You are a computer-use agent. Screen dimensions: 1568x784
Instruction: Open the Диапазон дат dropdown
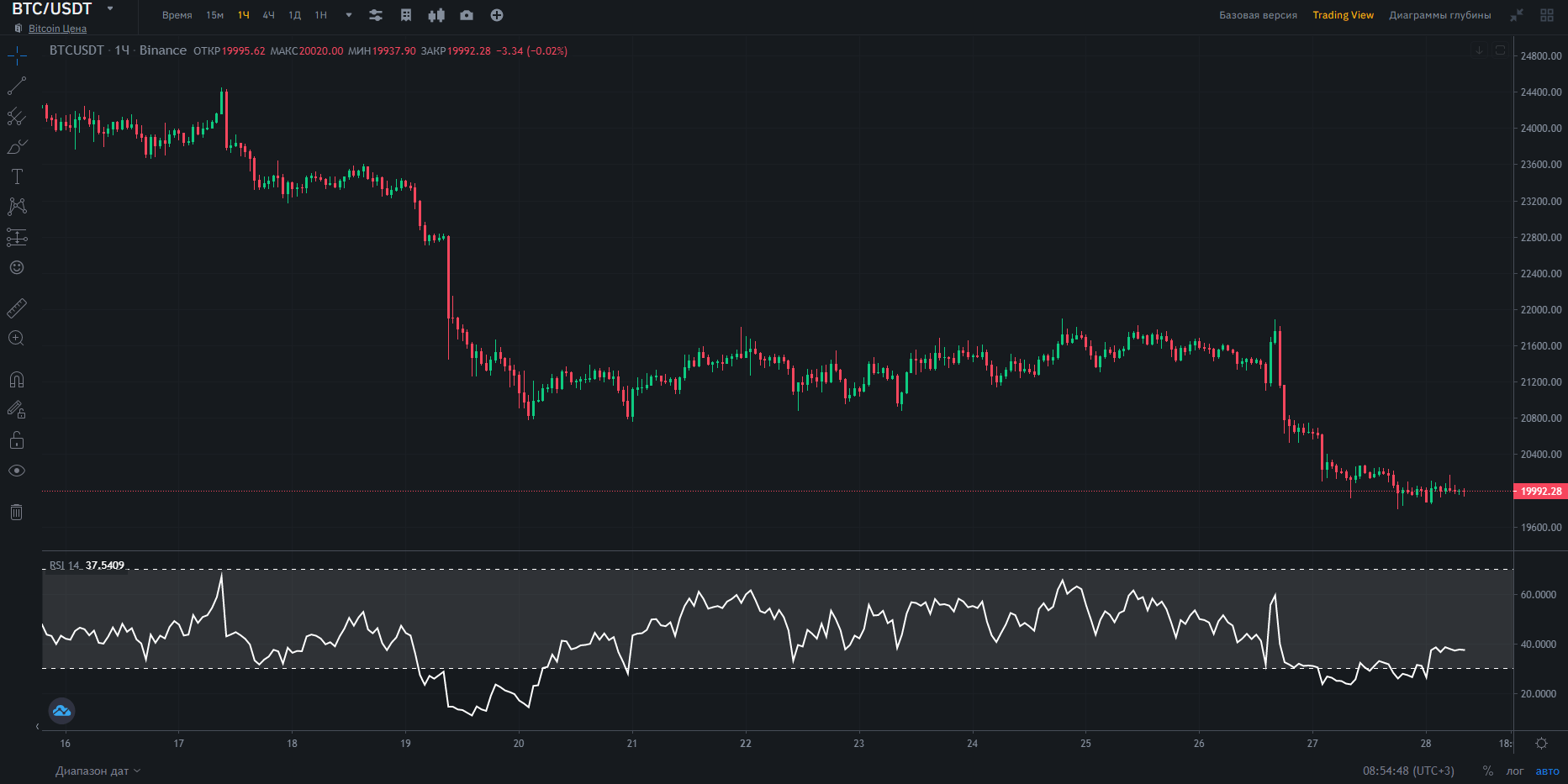[x=98, y=771]
